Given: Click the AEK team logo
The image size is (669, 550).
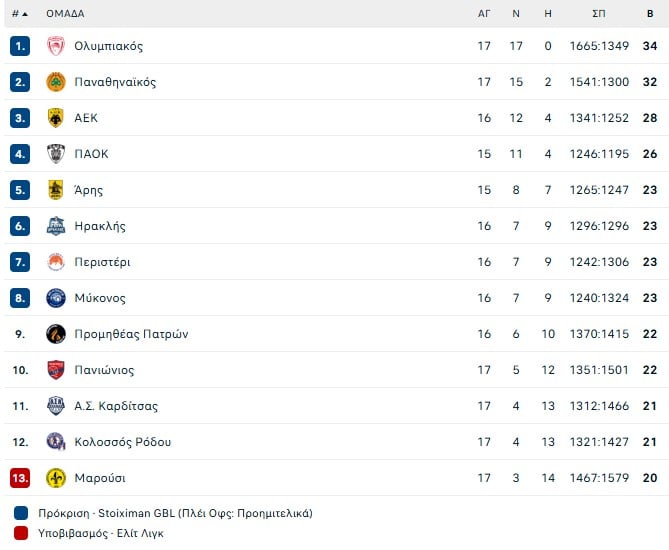Looking at the screenshot, I should pyautogui.click(x=56, y=118).
